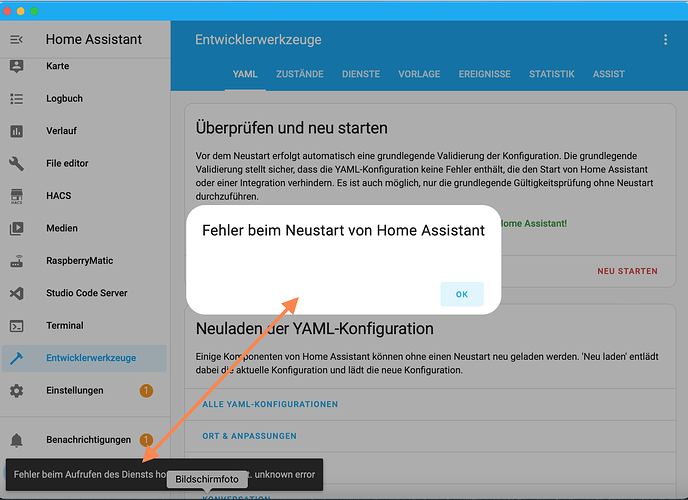Click the Logbuch list icon
Image resolution: width=688 pixels, height=500 pixels.
pyautogui.click(x=16, y=99)
